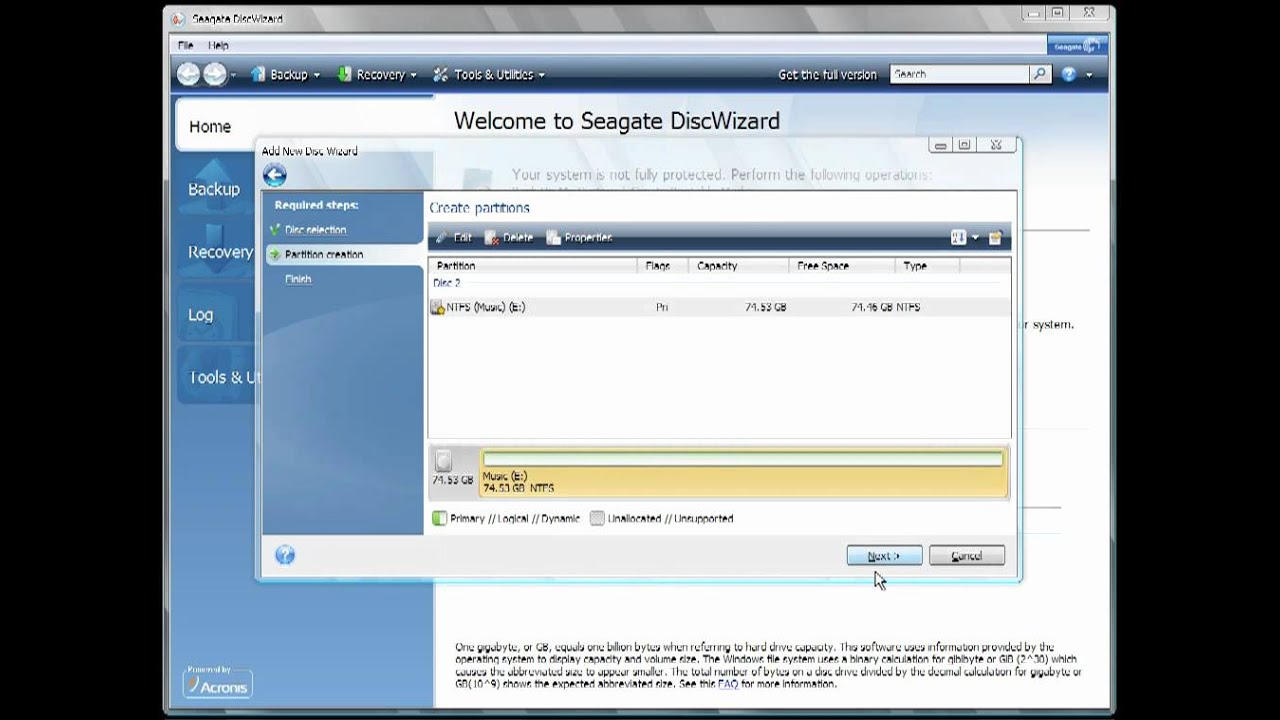Click the Finish step in wizard

click(298, 279)
